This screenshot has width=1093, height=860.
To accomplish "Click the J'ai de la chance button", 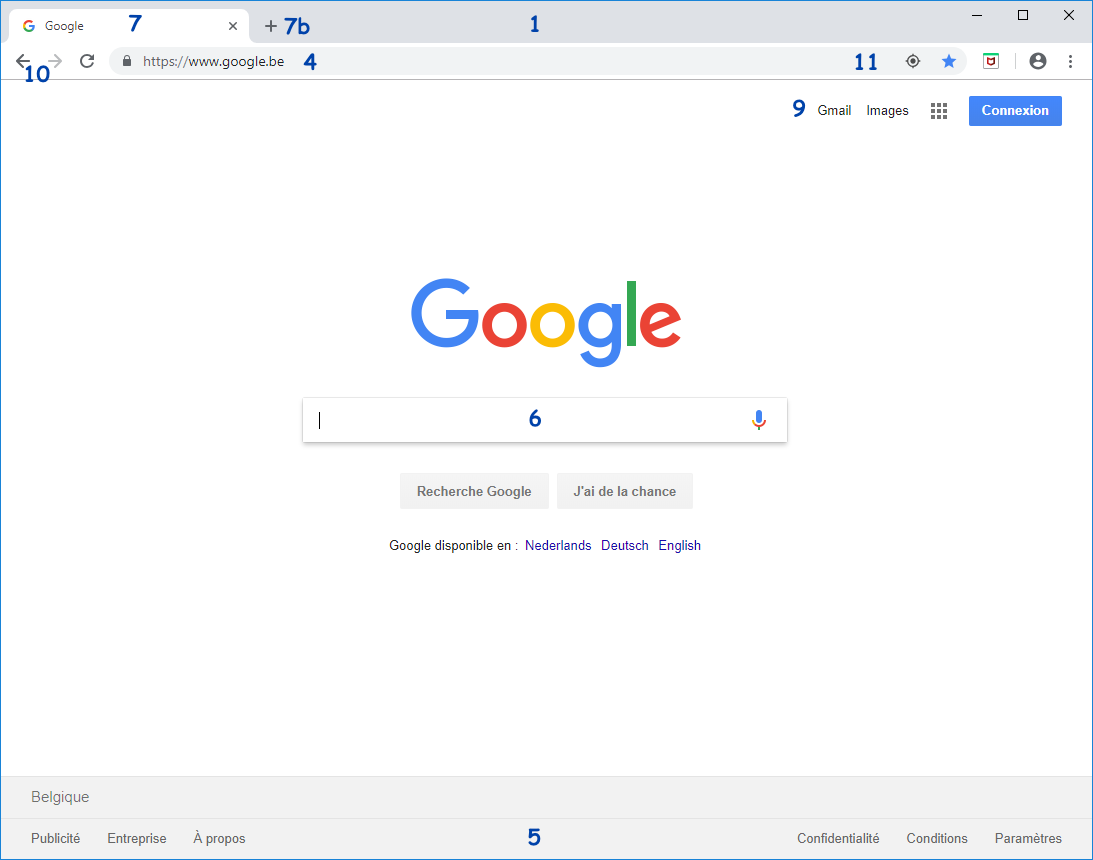I will [625, 491].
